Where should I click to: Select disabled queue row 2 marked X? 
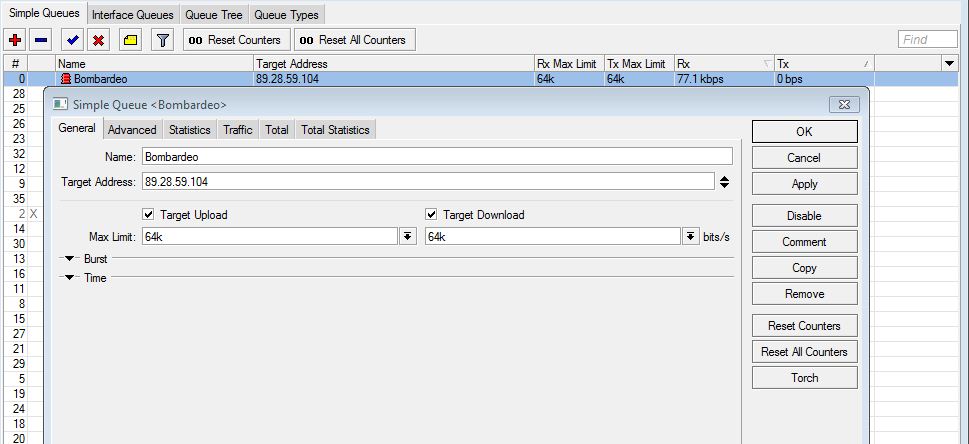point(23,213)
